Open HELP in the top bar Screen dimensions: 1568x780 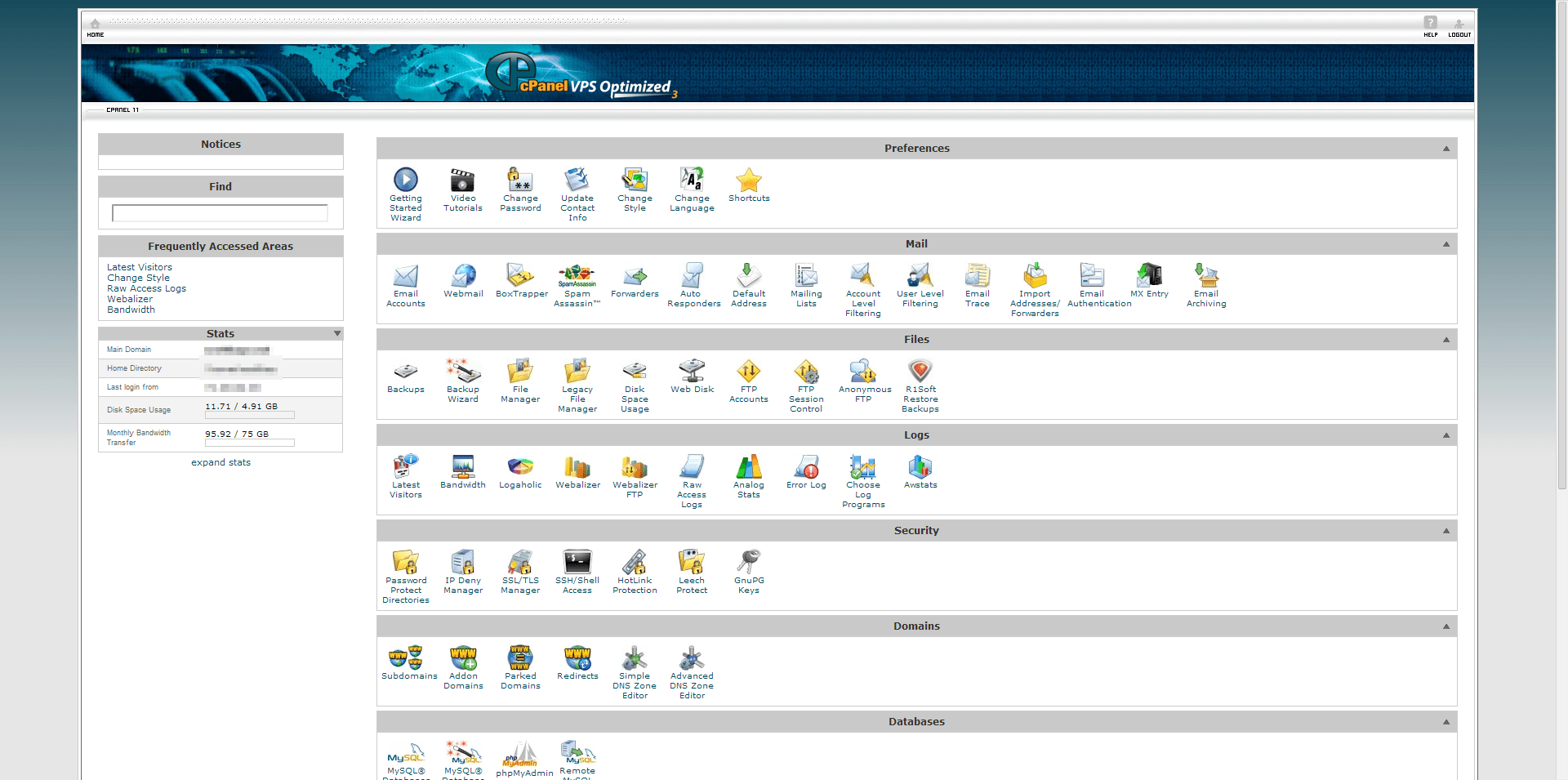click(1430, 27)
